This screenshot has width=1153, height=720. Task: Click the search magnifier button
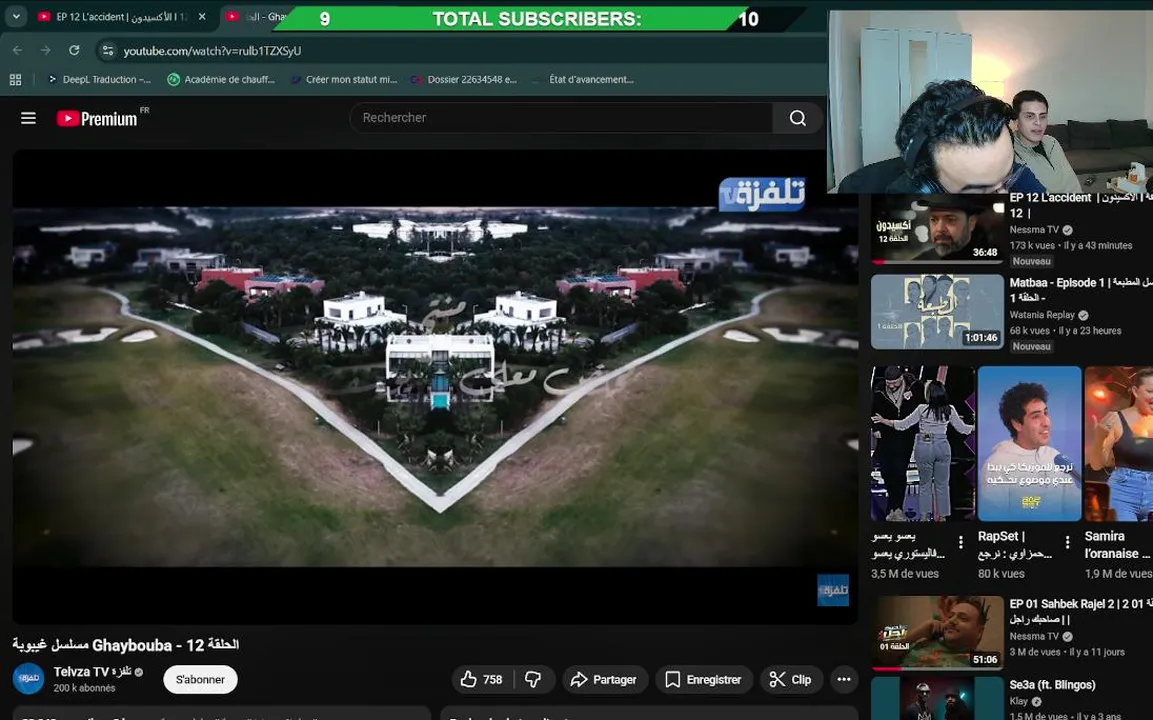798,118
